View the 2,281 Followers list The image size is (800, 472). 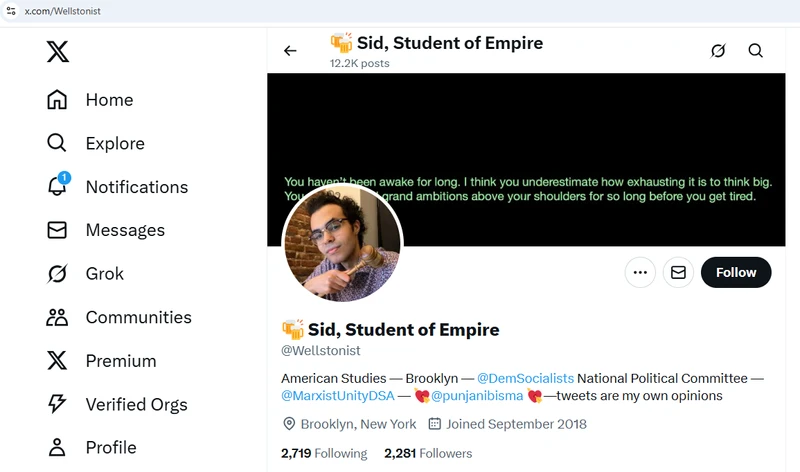tap(428, 453)
